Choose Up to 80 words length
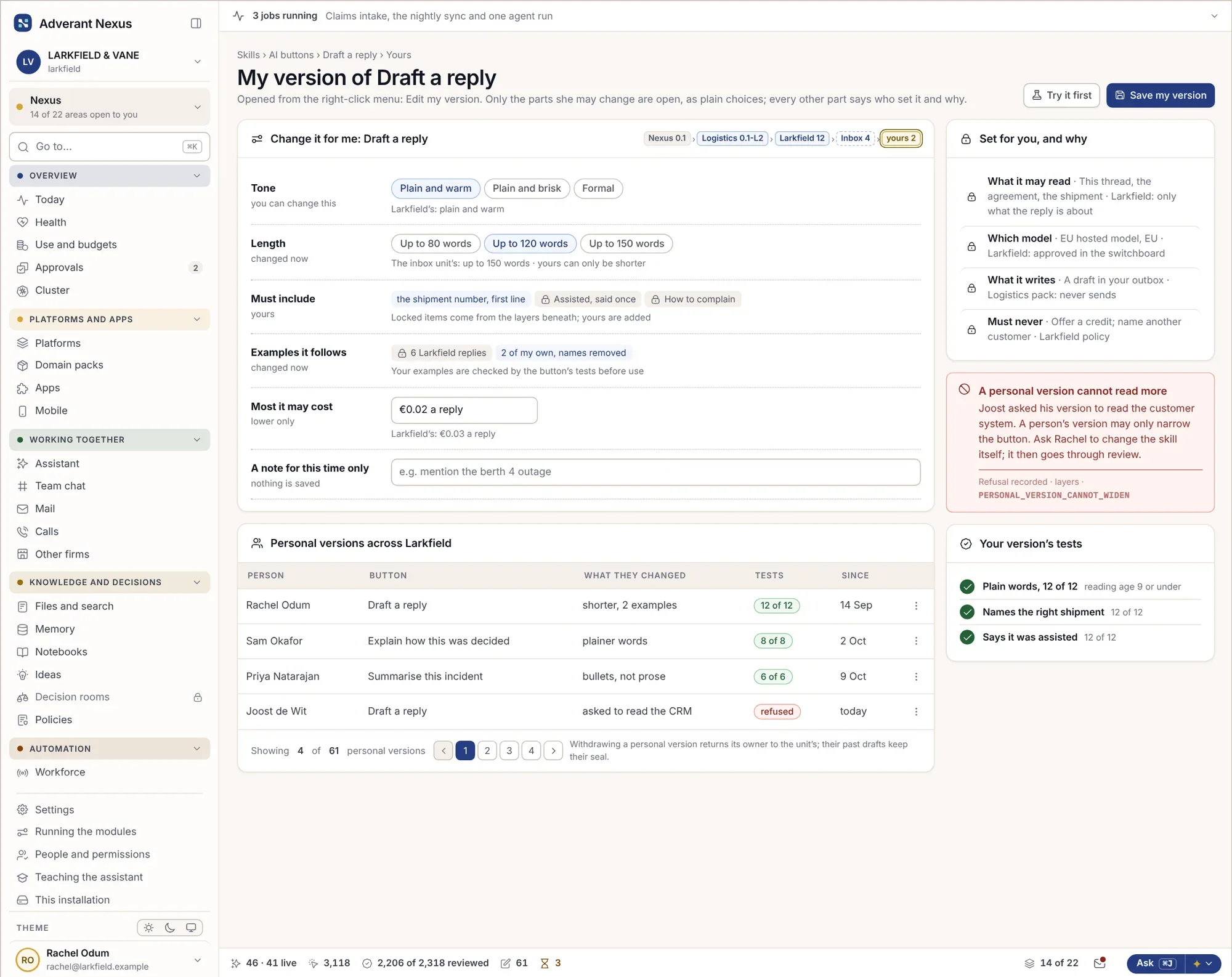 click(436, 244)
